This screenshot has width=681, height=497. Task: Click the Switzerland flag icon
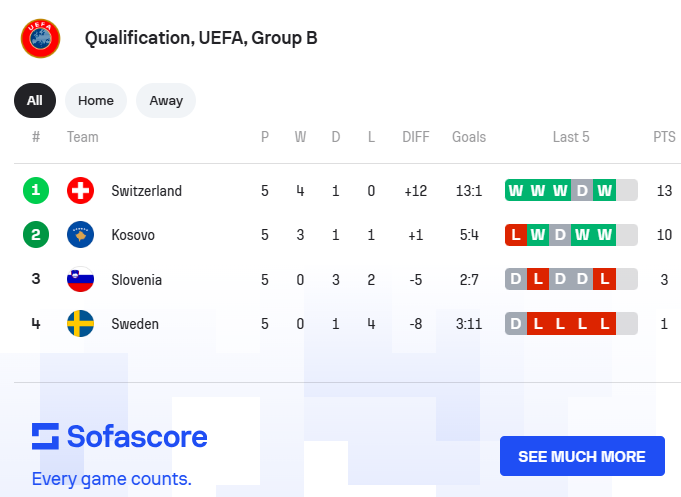pos(80,190)
